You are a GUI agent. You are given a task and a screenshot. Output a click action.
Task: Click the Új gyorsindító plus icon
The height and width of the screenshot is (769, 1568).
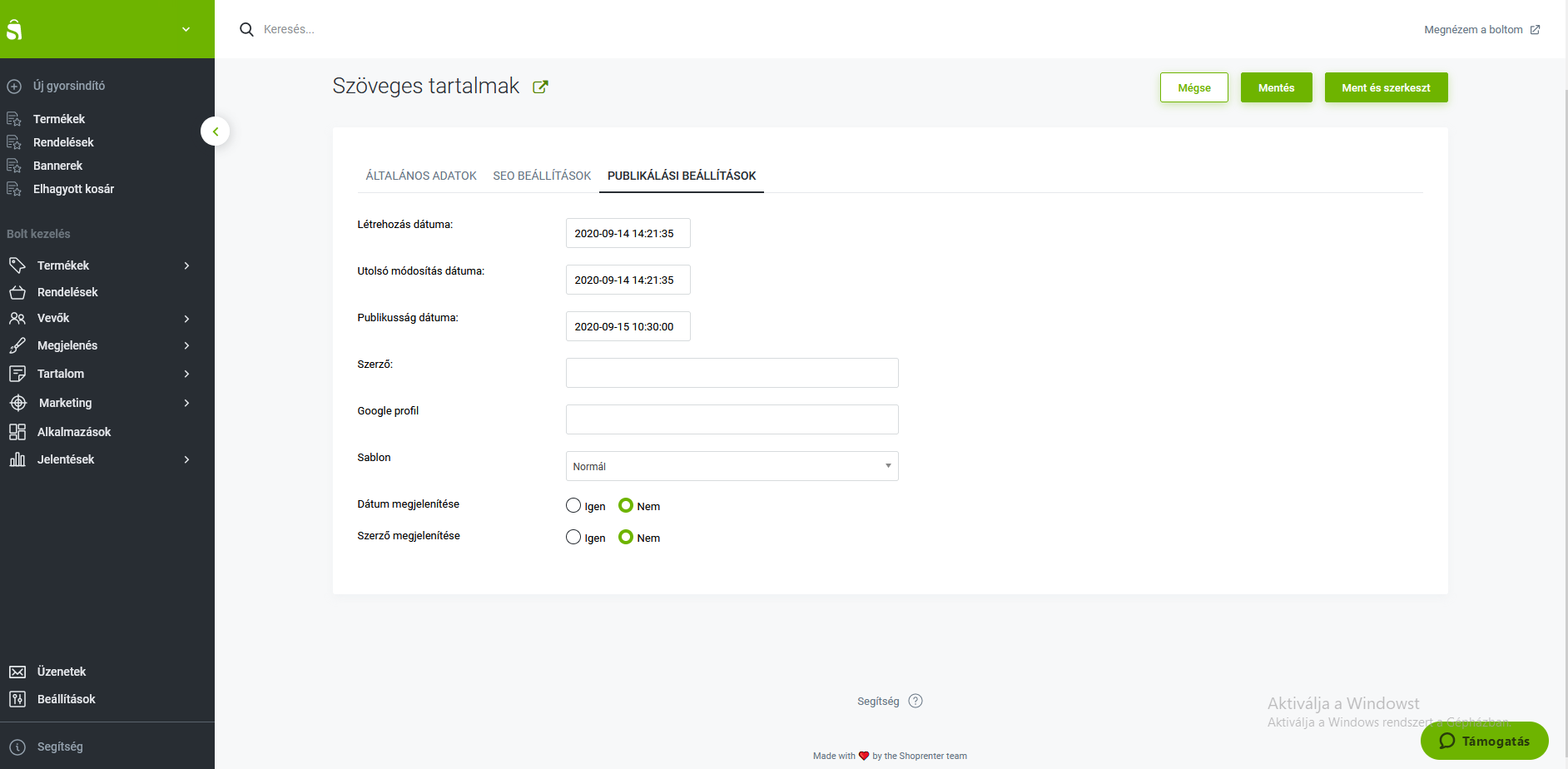(x=14, y=87)
